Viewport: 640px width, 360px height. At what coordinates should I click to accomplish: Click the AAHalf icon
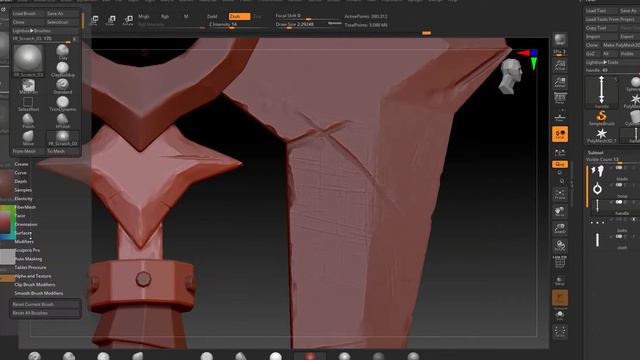[560, 82]
